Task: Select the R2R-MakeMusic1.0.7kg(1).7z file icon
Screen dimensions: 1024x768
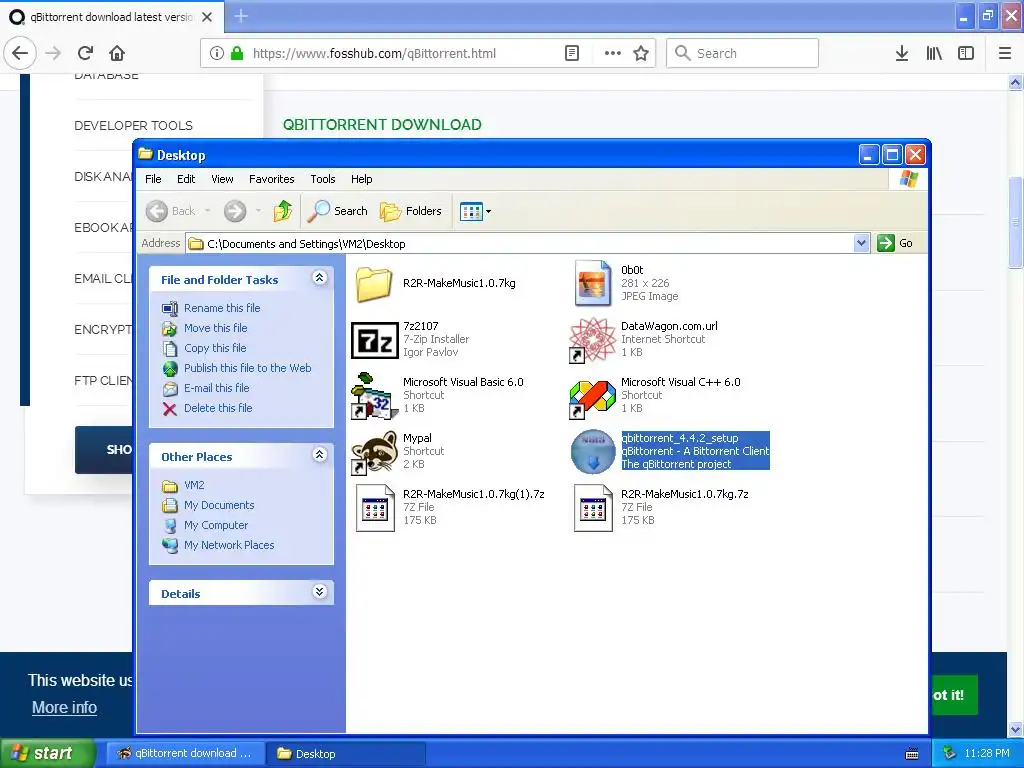Action: (375, 508)
